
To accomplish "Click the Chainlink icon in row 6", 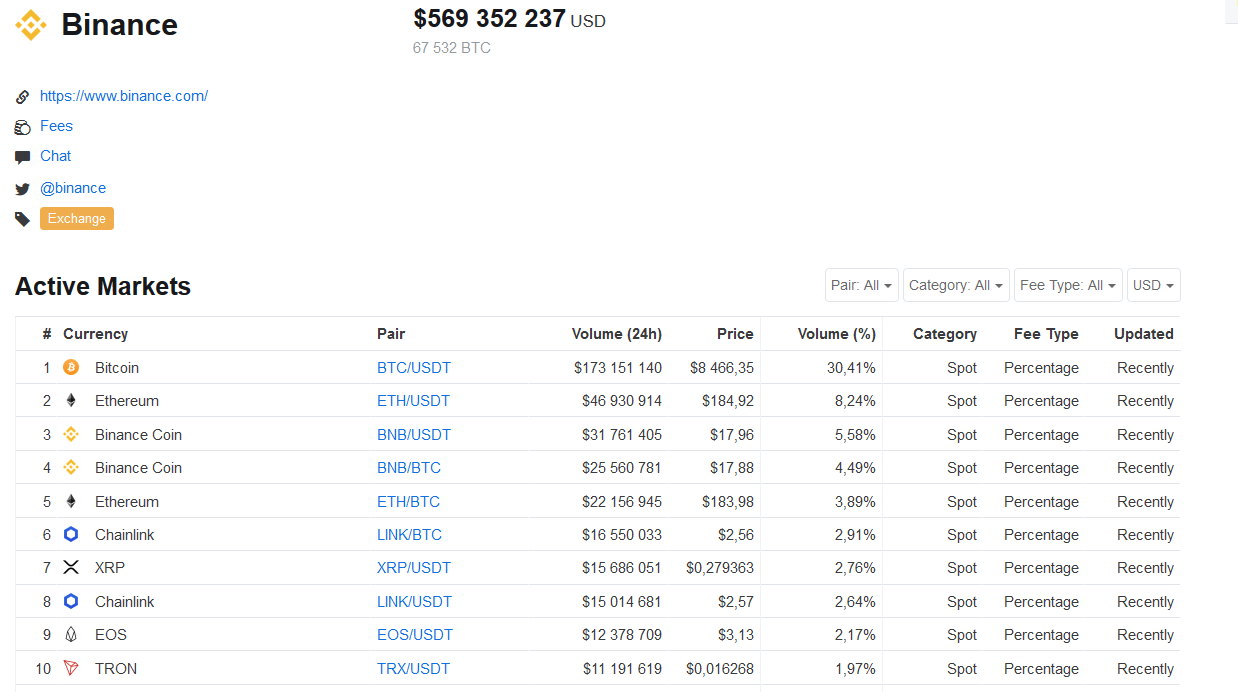I will pyautogui.click(x=71, y=535).
